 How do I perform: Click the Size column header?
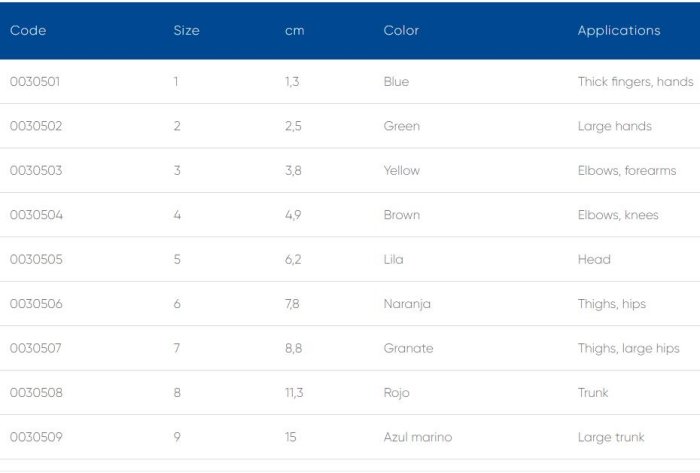tap(186, 31)
